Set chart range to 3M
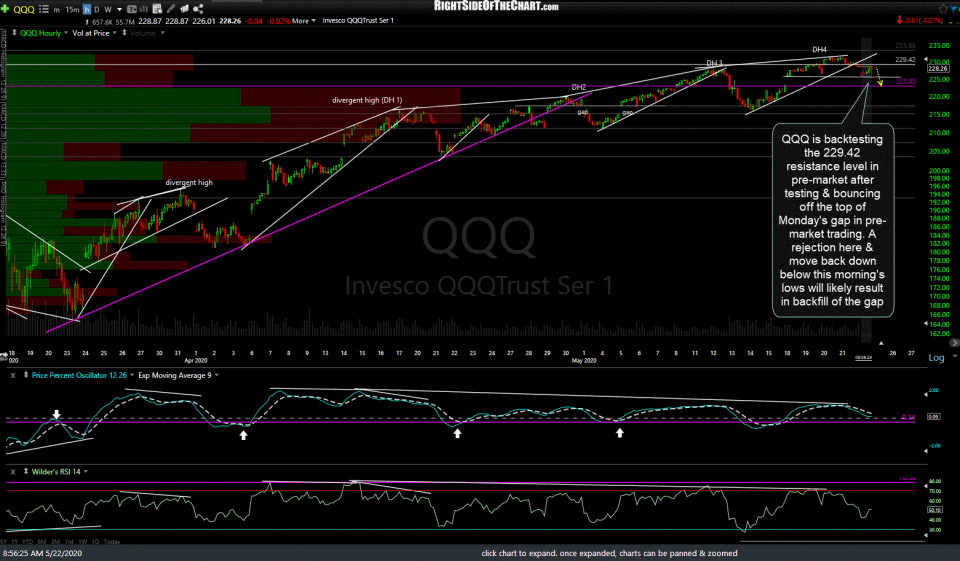This screenshot has width=960, height=561. pos(55,541)
